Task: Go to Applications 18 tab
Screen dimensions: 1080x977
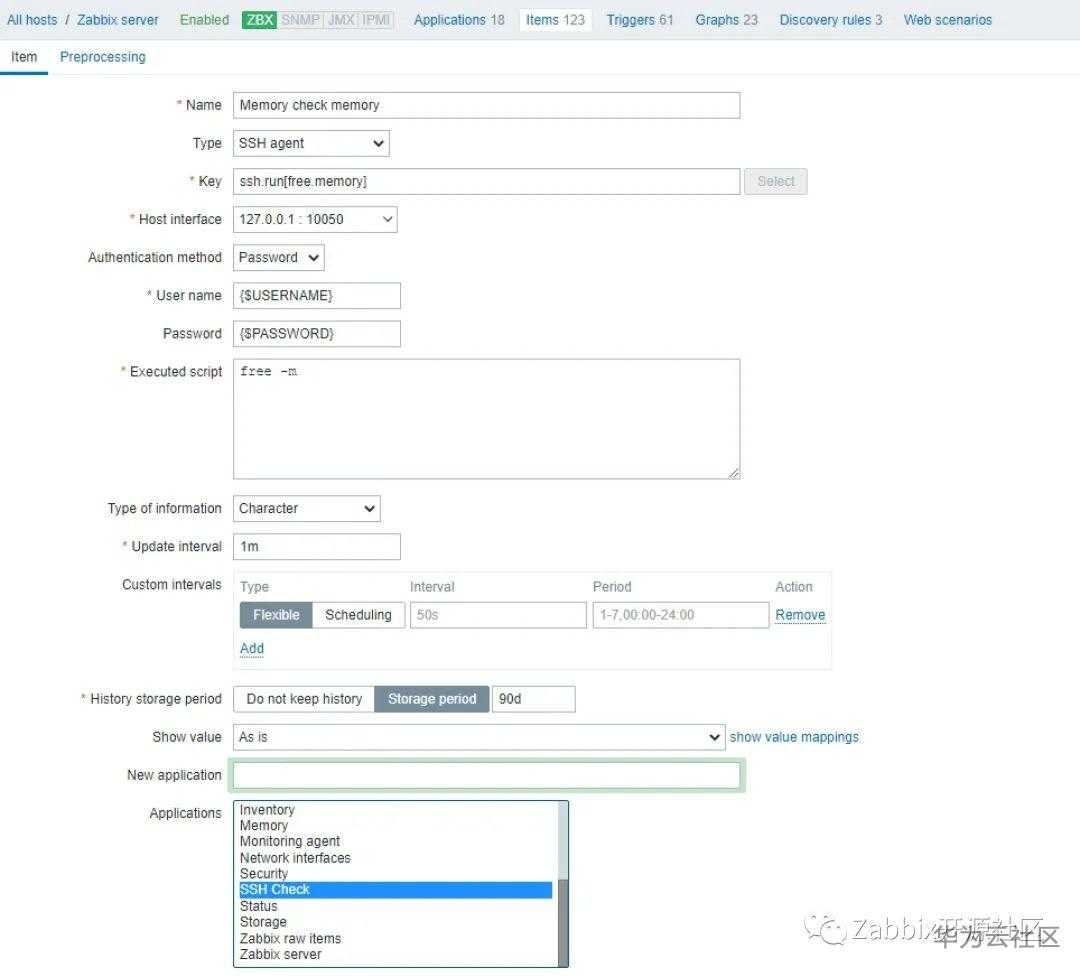Action: click(459, 20)
